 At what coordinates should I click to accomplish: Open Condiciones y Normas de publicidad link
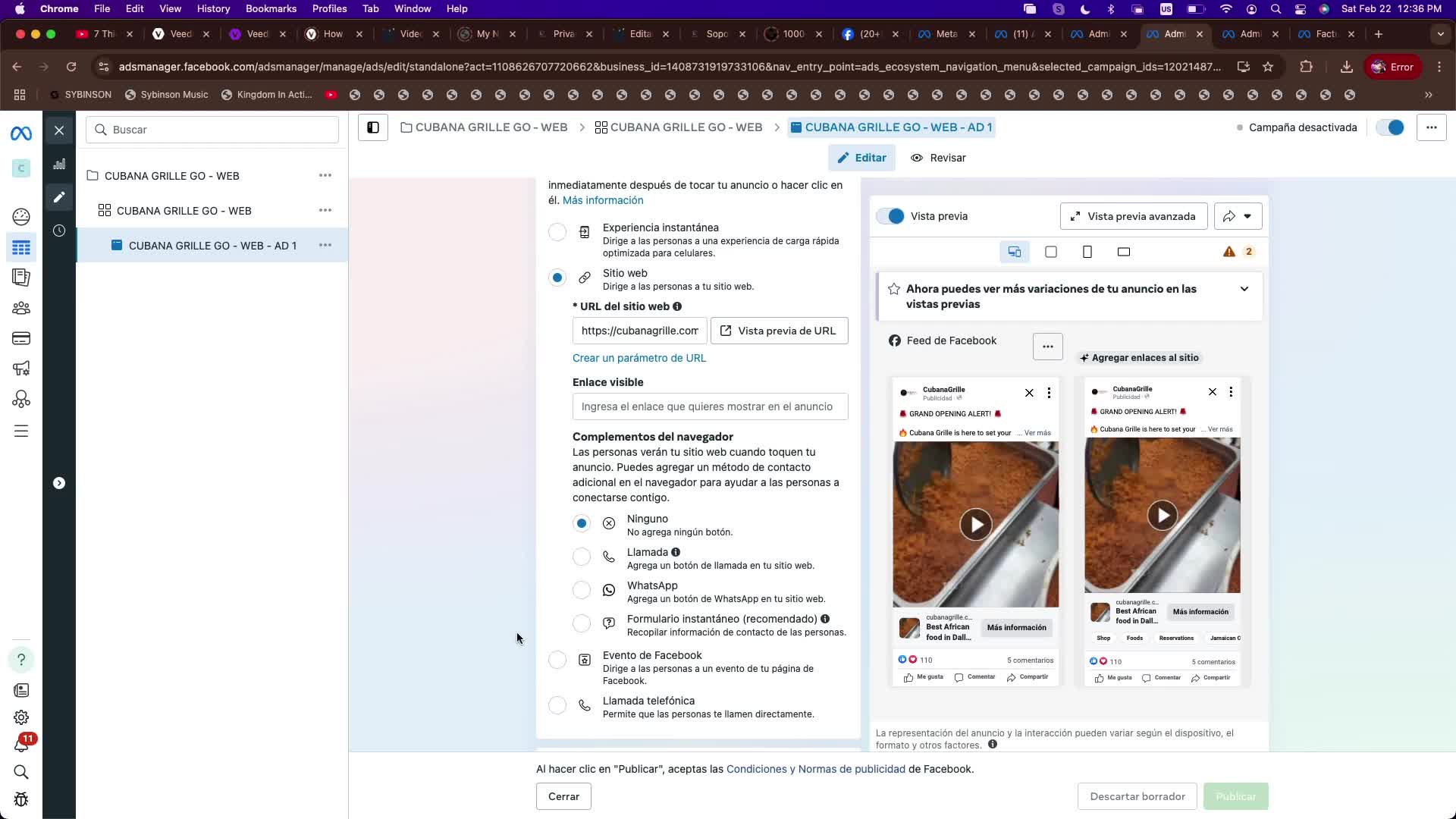(816, 769)
